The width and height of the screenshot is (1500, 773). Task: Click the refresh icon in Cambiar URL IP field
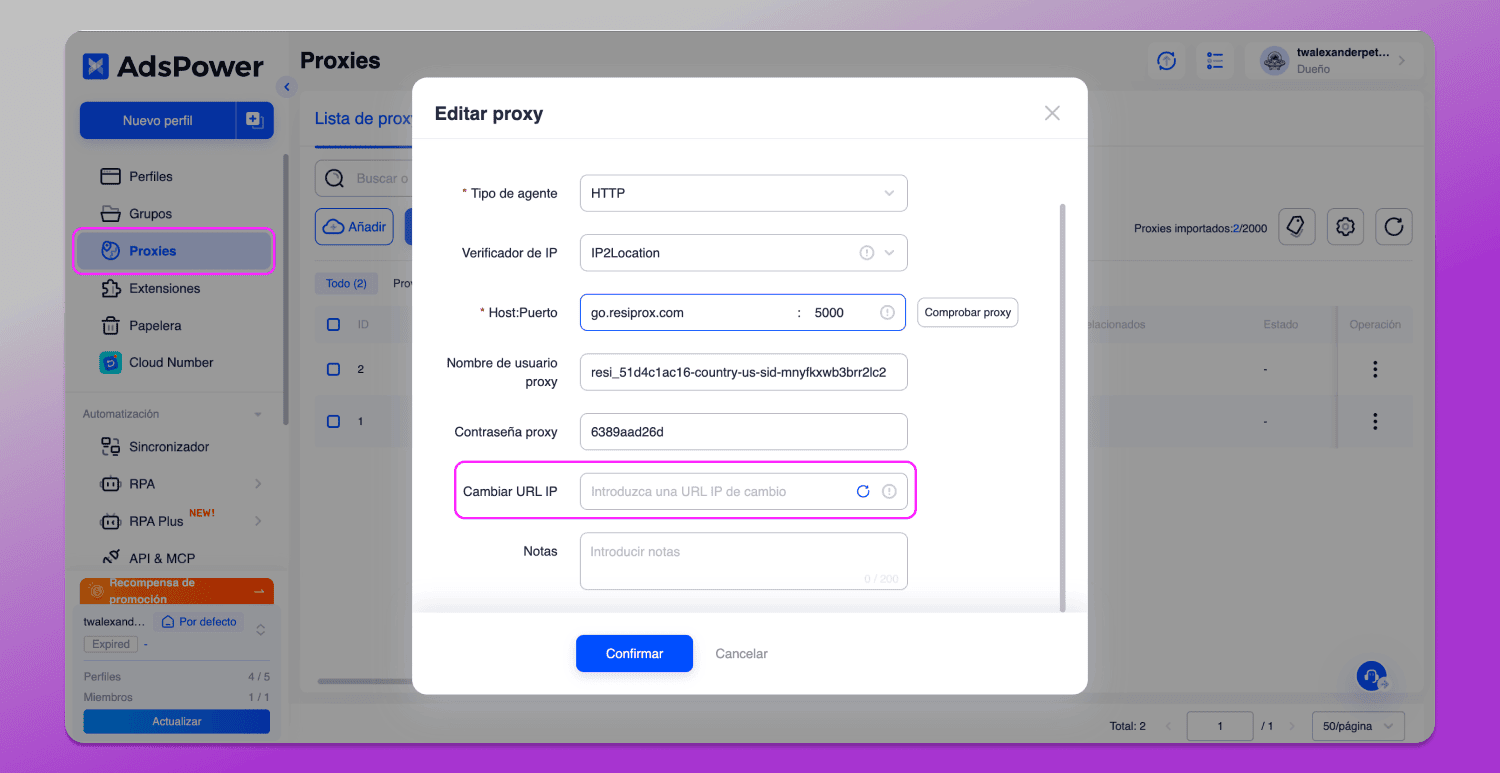(x=863, y=491)
